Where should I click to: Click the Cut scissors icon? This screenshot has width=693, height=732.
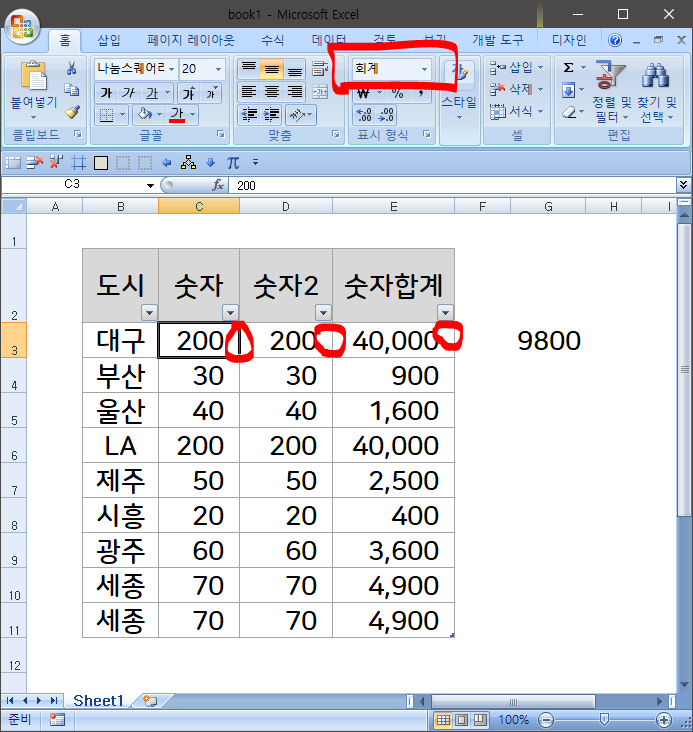coord(71,68)
